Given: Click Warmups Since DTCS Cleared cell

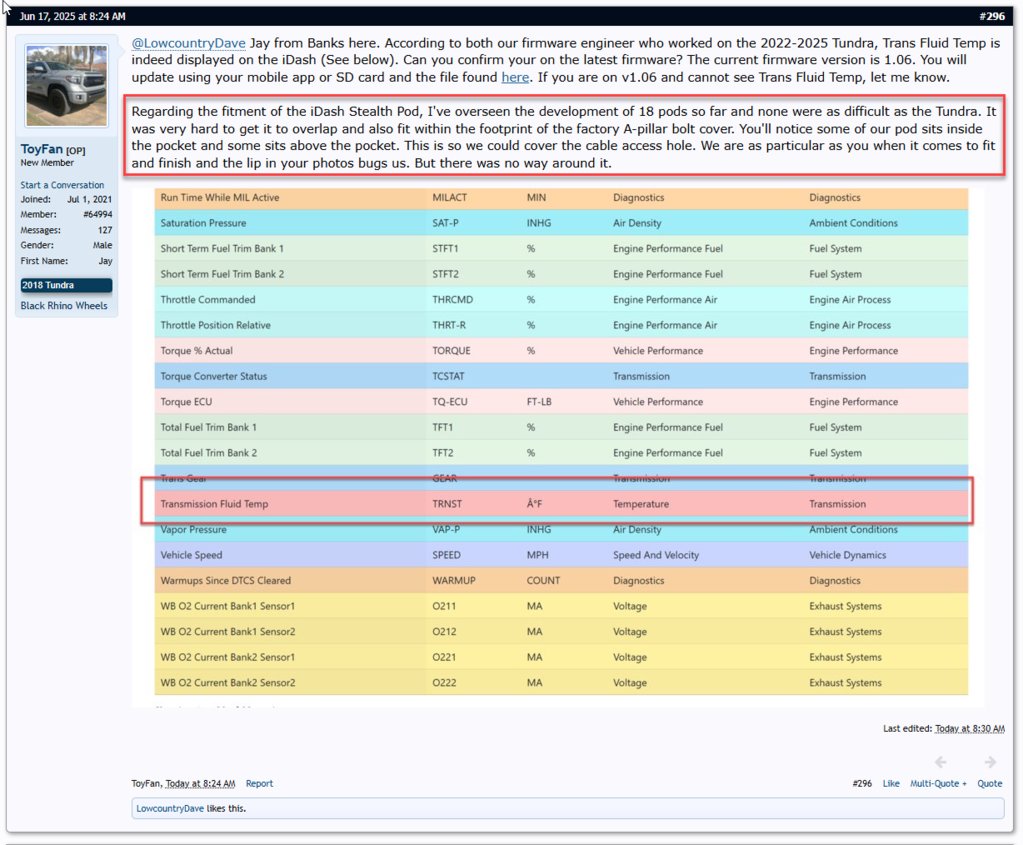Looking at the screenshot, I should (225, 581).
